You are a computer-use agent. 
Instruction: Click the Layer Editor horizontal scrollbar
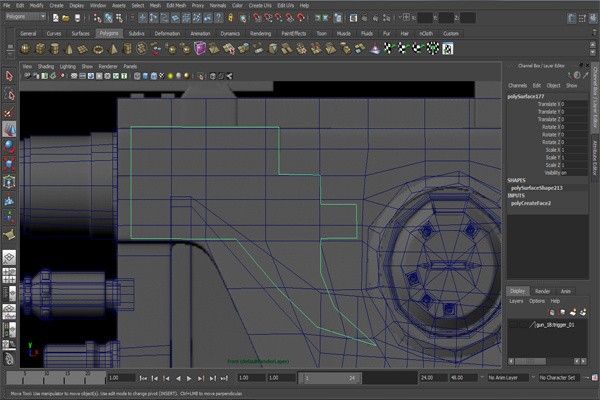[530, 361]
